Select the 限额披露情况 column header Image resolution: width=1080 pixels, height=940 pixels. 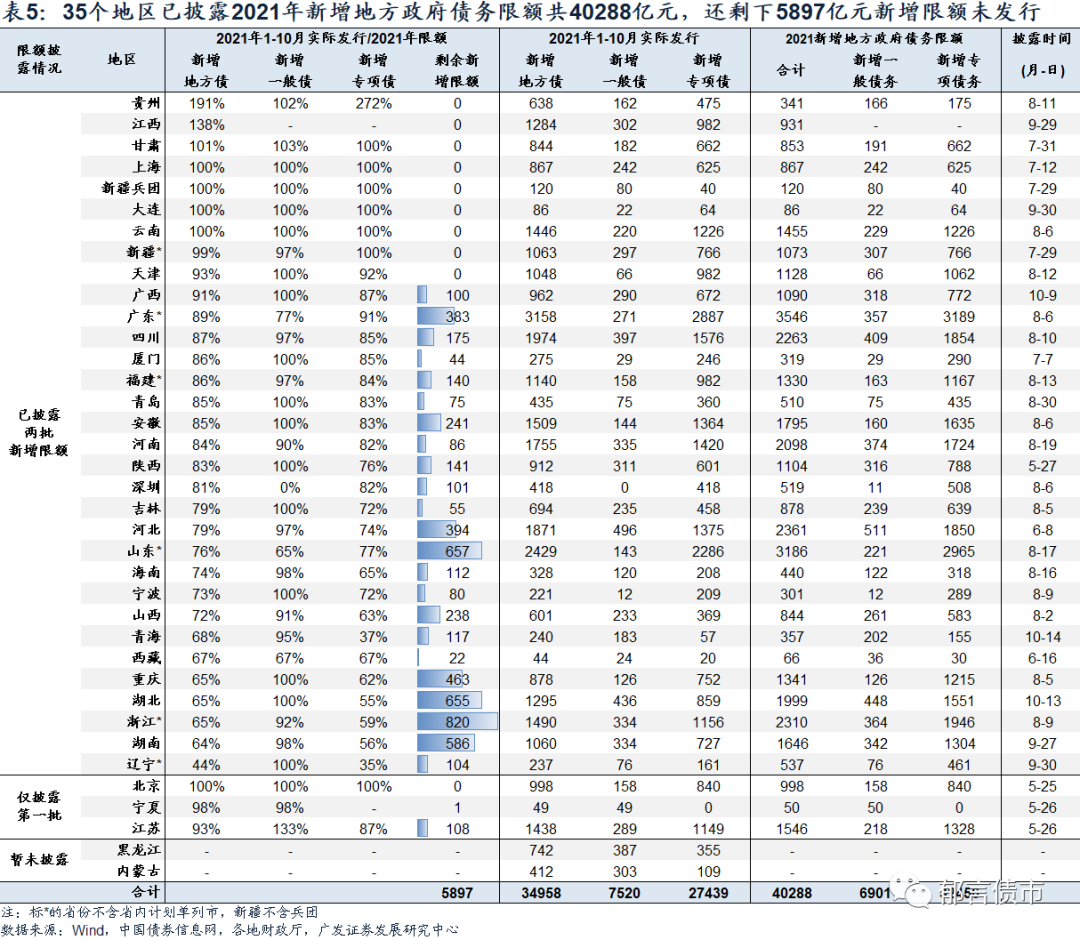pos(39,59)
